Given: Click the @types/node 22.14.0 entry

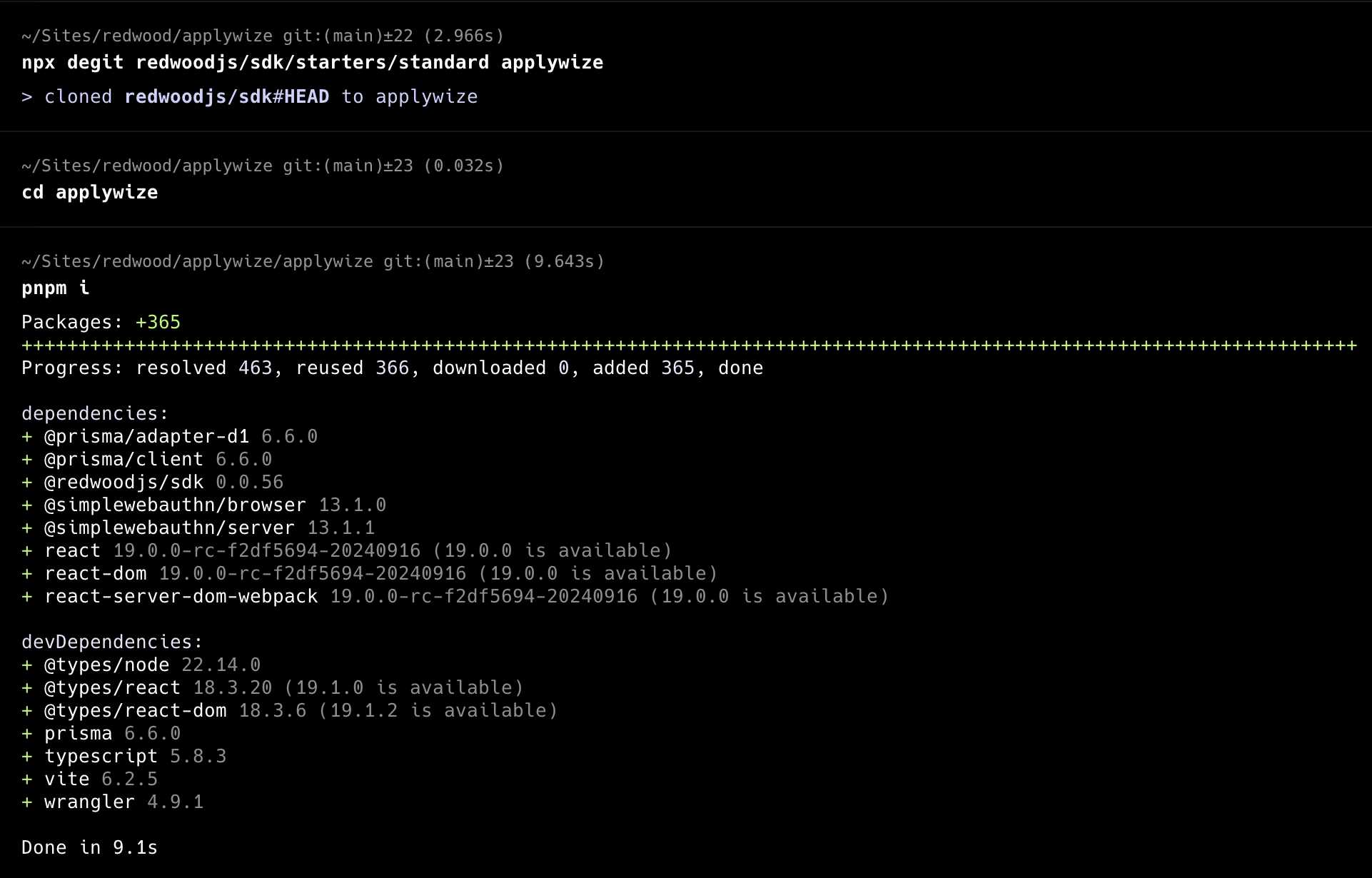Looking at the screenshot, I should [x=141, y=665].
